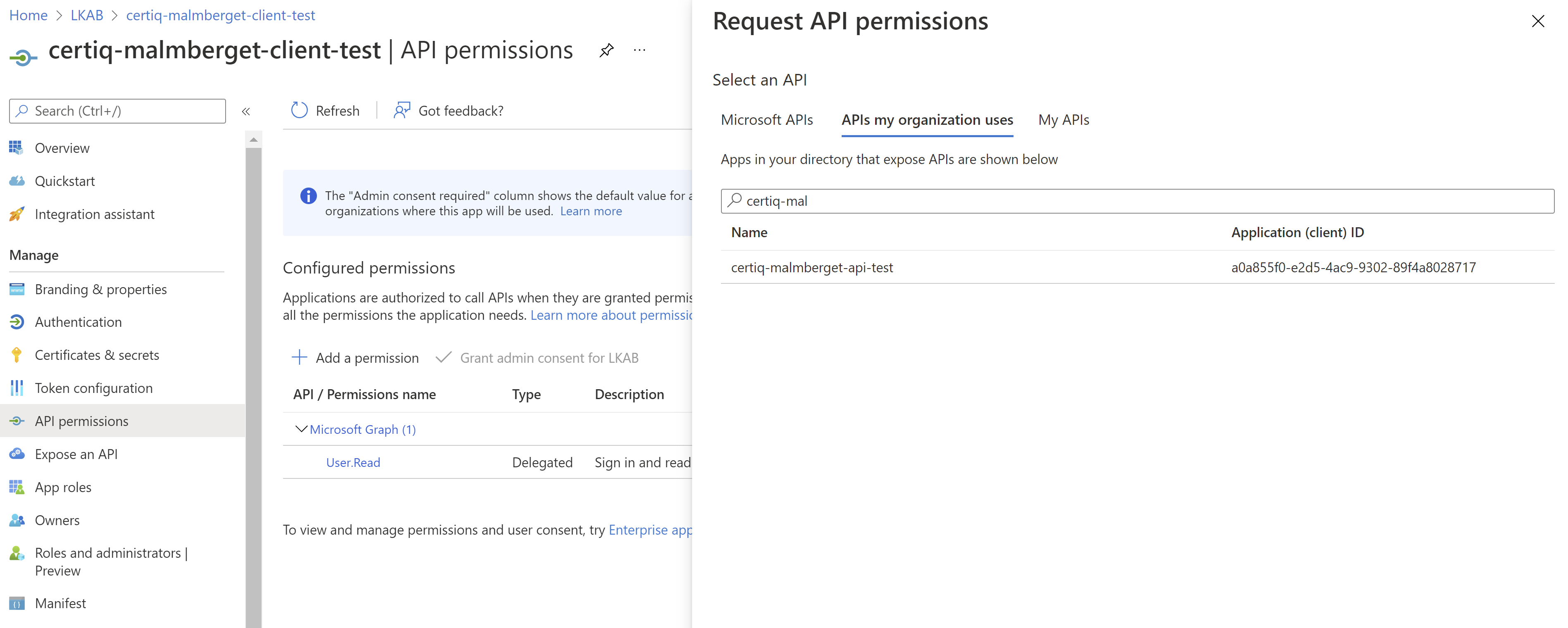Viewport: 1568px width, 628px height.
Task: Select Overview in the sidebar
Action: 62,147
